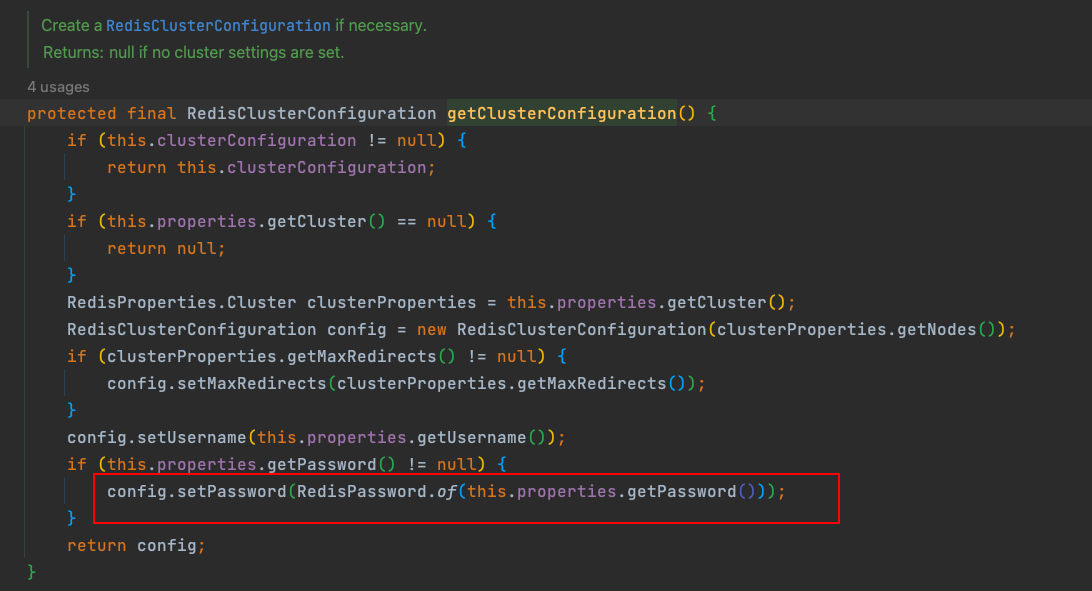Select the "RedisPassword" class reference

361,492
